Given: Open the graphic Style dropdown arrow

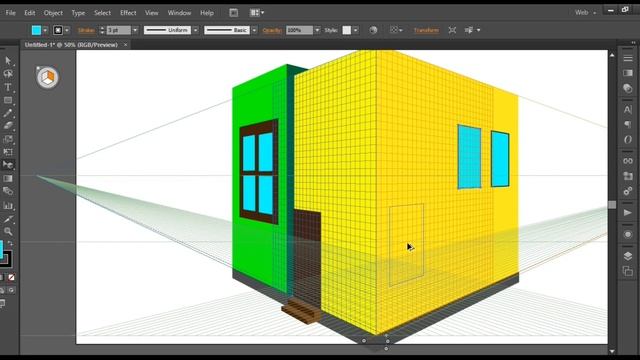Looking at the screenshot, I should coord(356,30).
